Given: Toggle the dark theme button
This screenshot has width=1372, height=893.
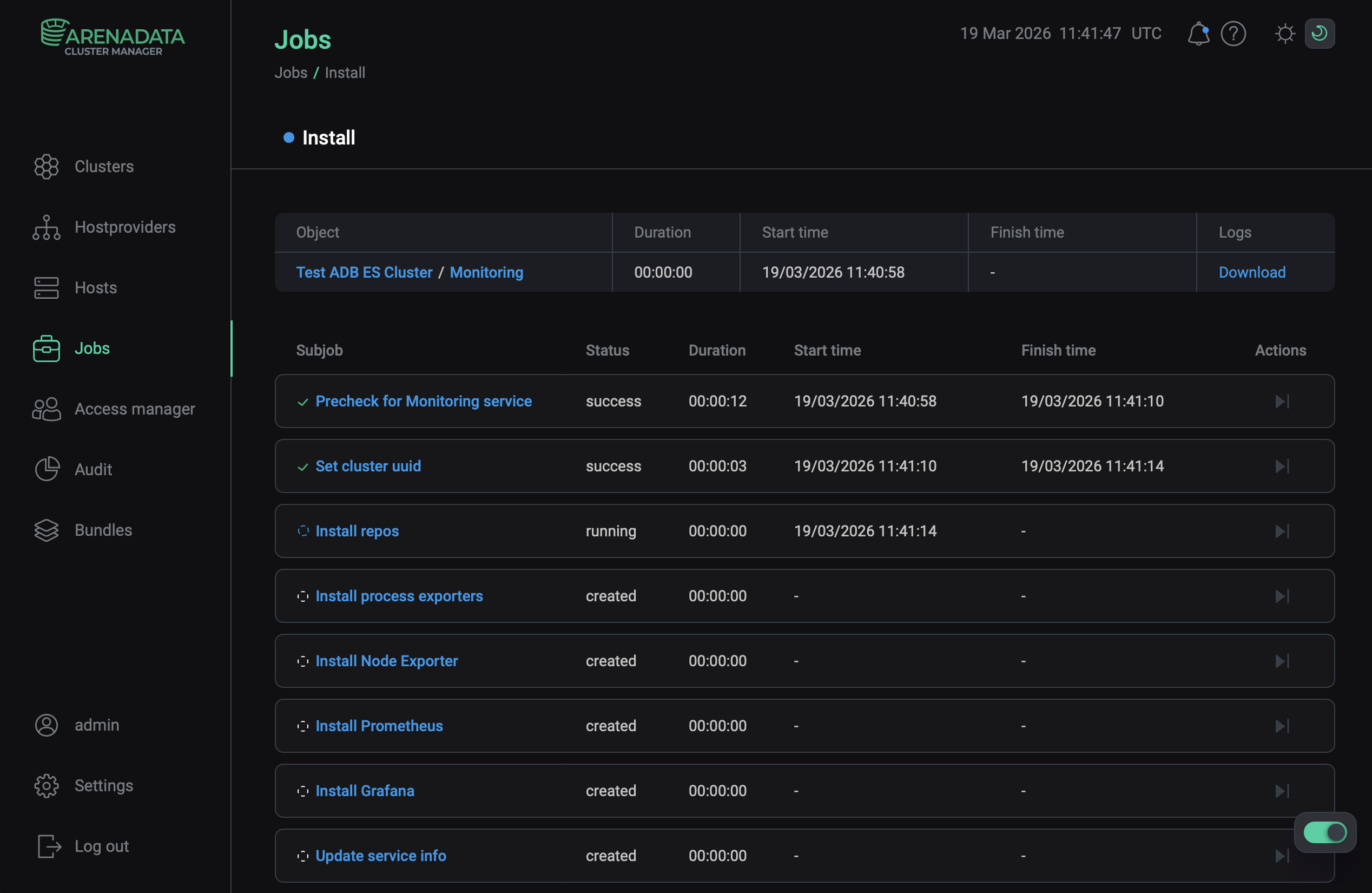Looking at the screenshot, I should coord(1320,34).
